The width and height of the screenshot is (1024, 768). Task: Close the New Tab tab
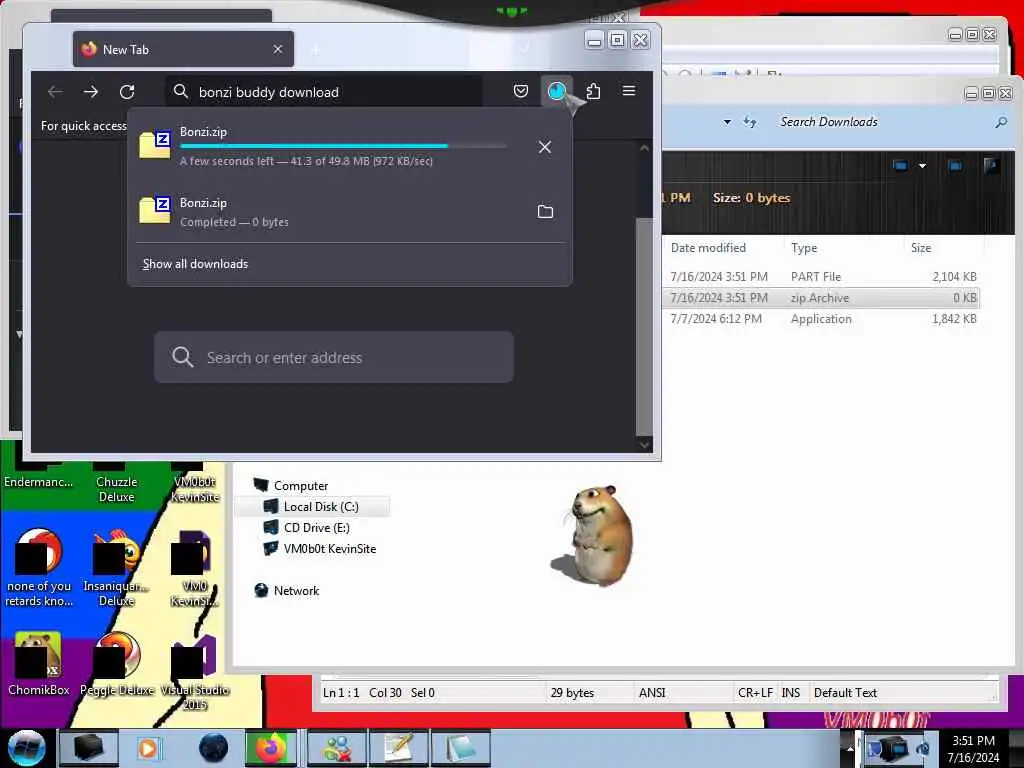click(x=278, y=49)
